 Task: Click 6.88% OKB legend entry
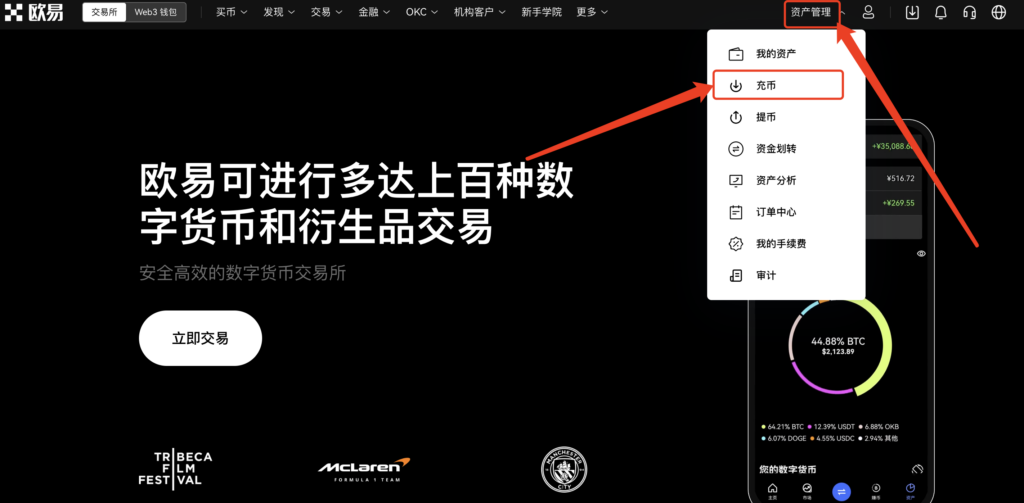point(879,427)
